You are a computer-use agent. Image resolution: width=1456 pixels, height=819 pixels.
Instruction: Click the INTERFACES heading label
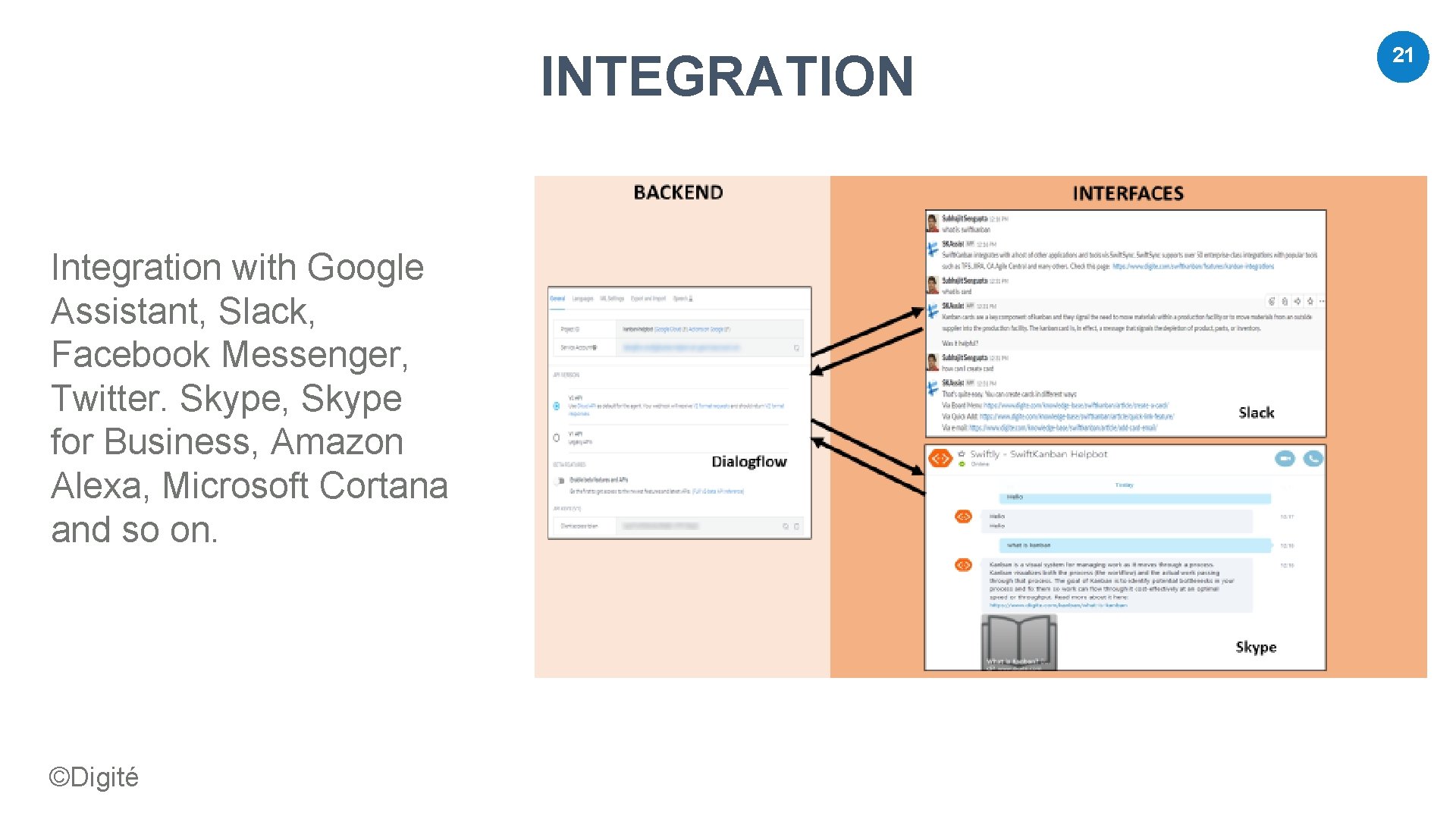1128,193
